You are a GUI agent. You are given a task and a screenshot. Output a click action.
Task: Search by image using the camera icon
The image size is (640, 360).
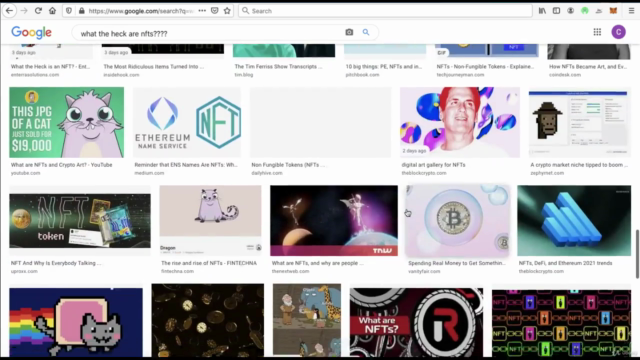349,32
